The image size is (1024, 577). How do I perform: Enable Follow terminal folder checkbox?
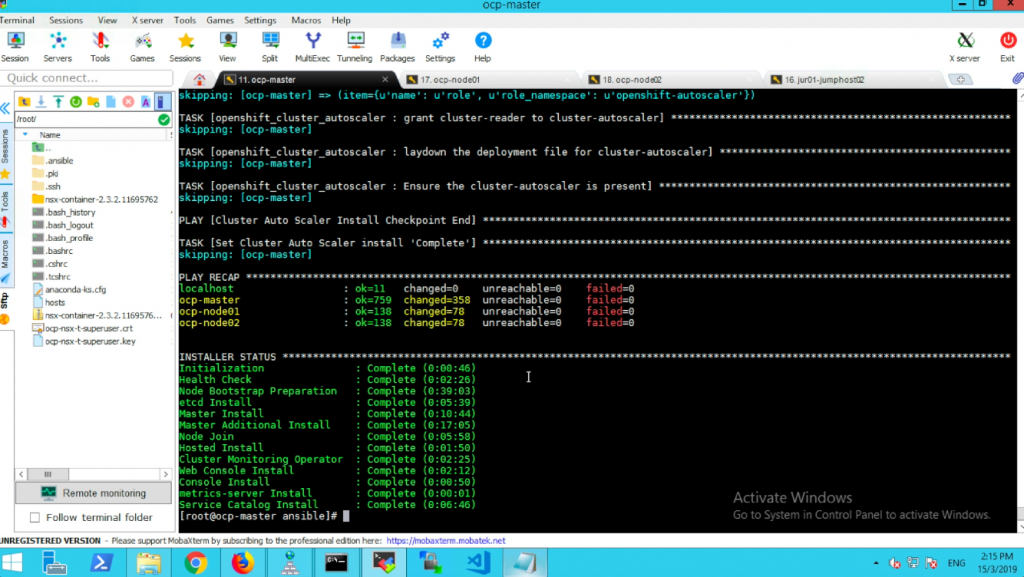click(x=35, y=518)
